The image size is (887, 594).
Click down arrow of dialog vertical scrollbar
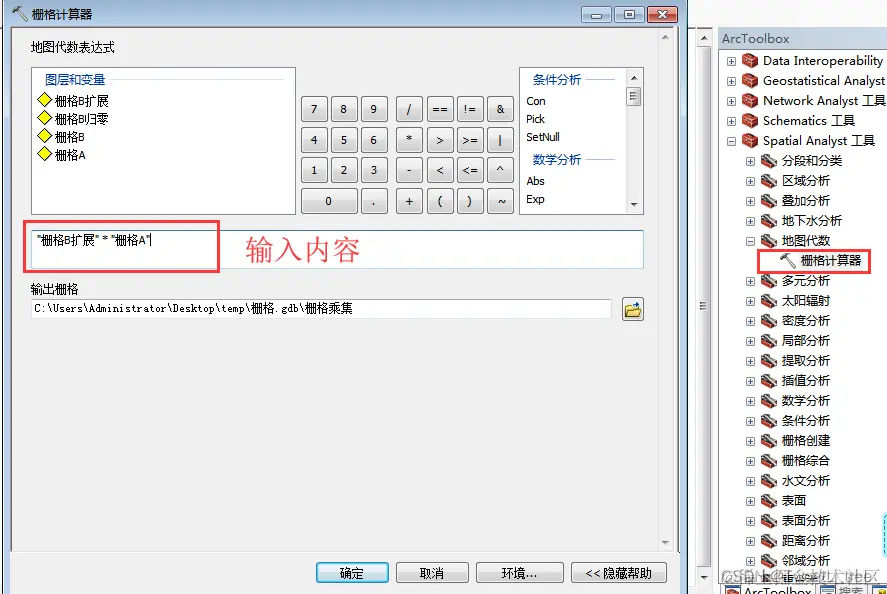point(665,543)
